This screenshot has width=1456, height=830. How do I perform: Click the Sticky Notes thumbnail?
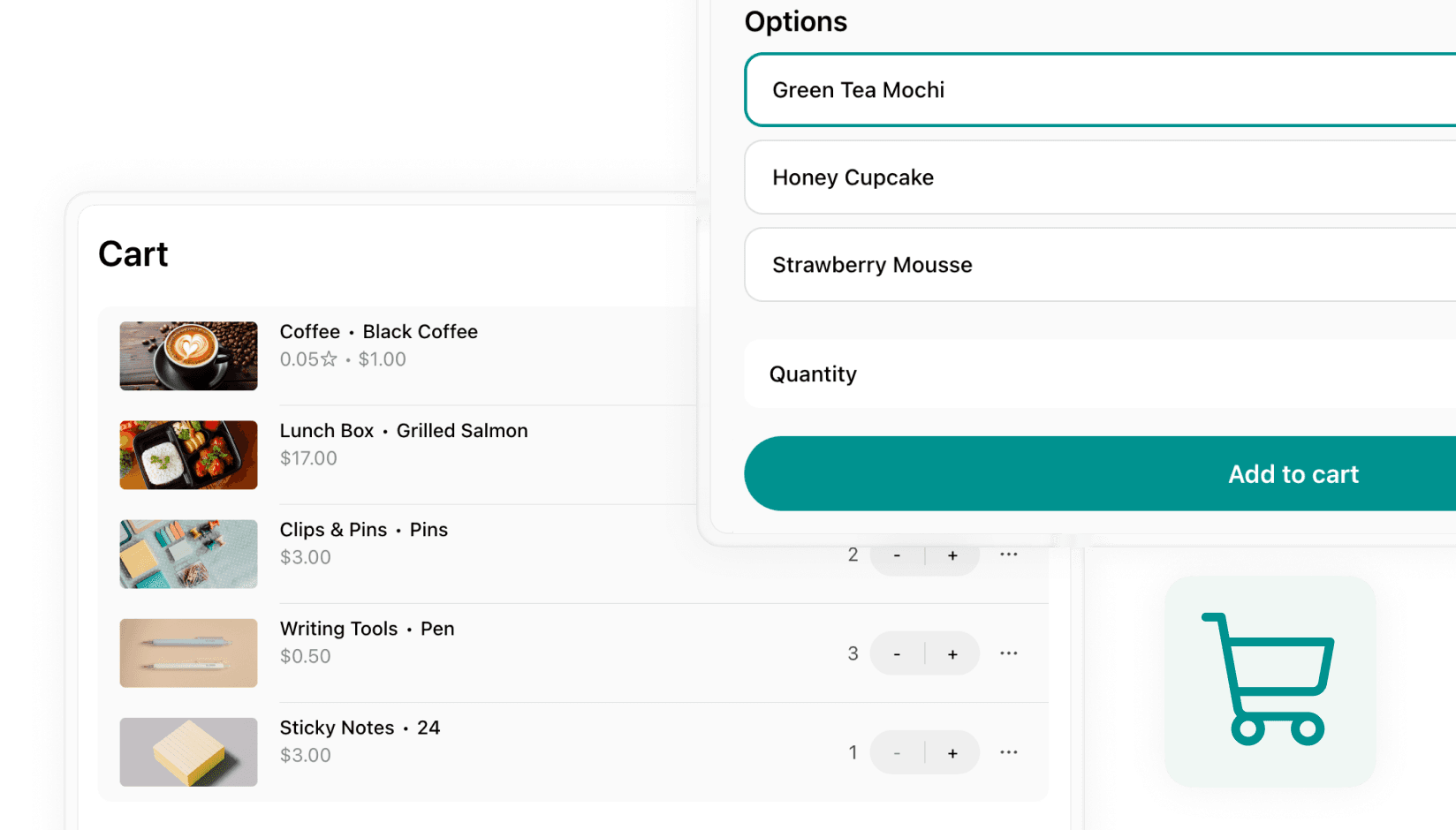[188, 751]
